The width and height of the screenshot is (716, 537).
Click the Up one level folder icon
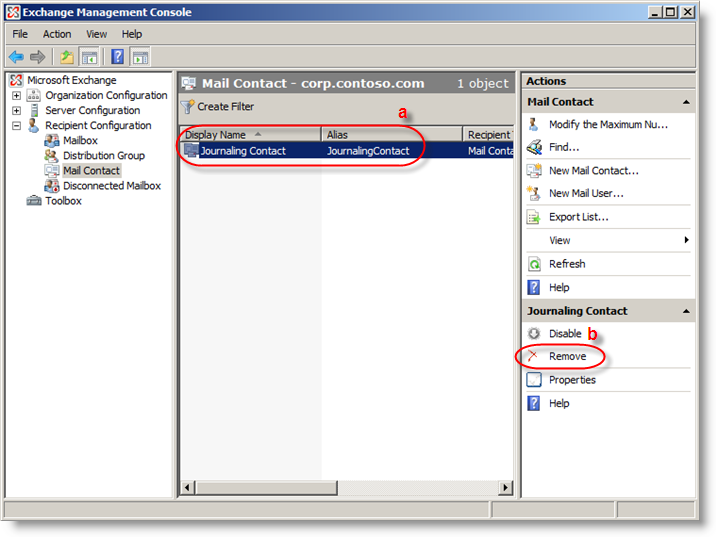coord(67,57)
